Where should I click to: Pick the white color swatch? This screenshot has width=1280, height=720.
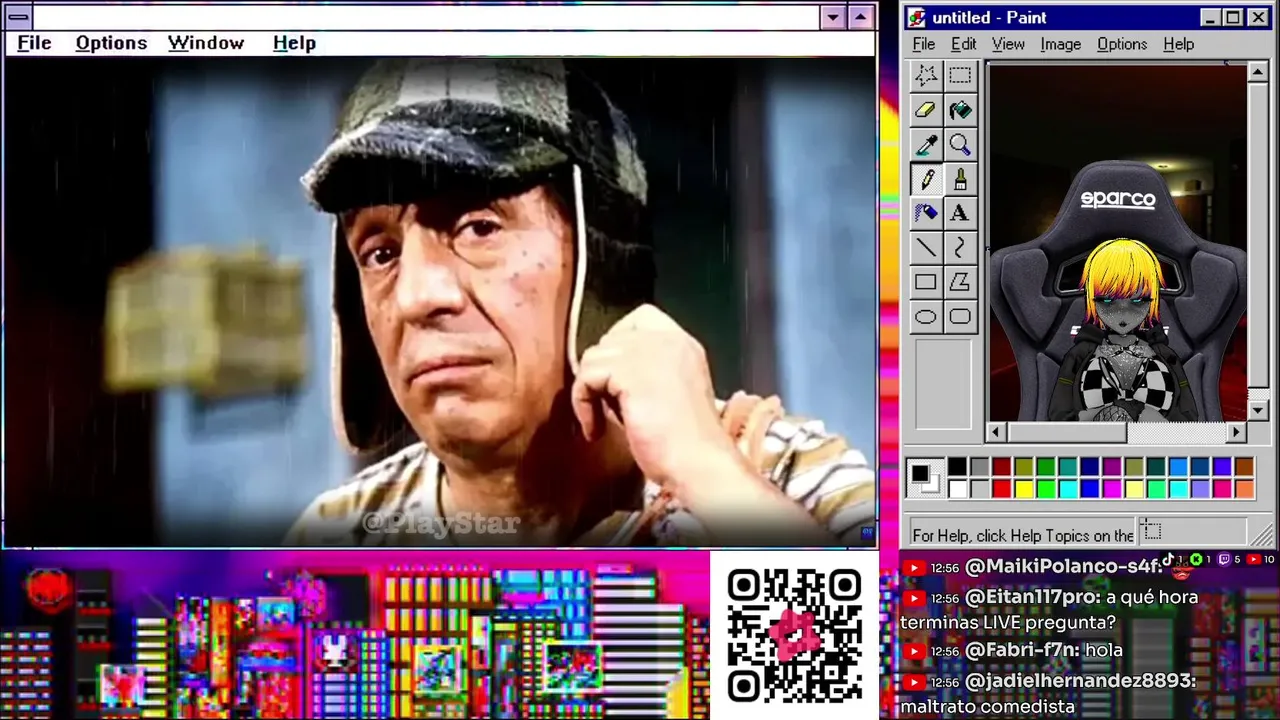957,488
